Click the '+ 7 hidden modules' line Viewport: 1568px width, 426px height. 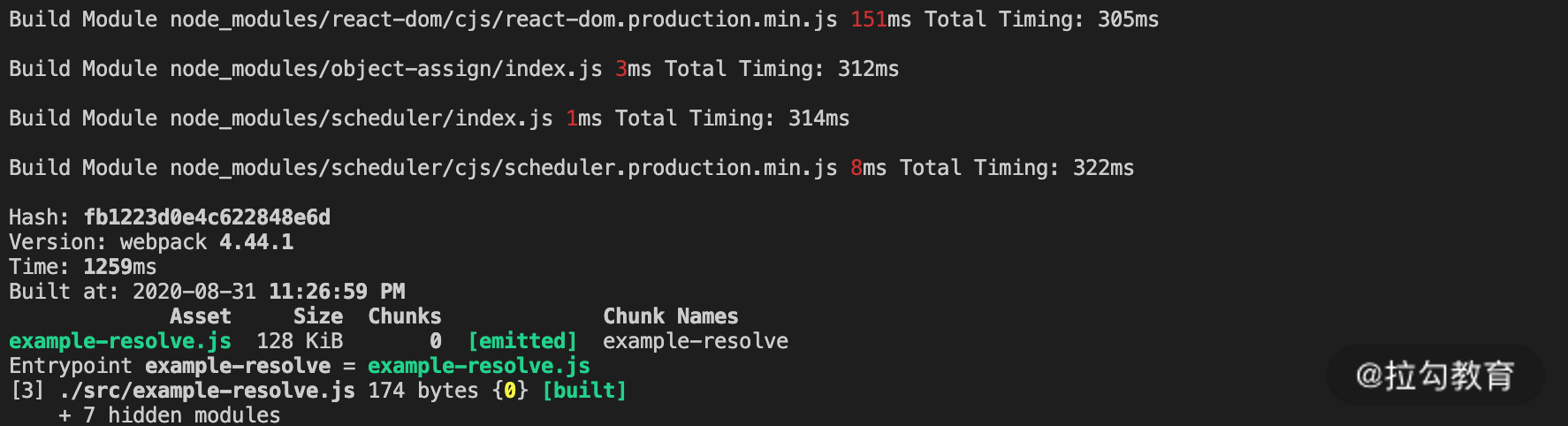click(170, 415)
